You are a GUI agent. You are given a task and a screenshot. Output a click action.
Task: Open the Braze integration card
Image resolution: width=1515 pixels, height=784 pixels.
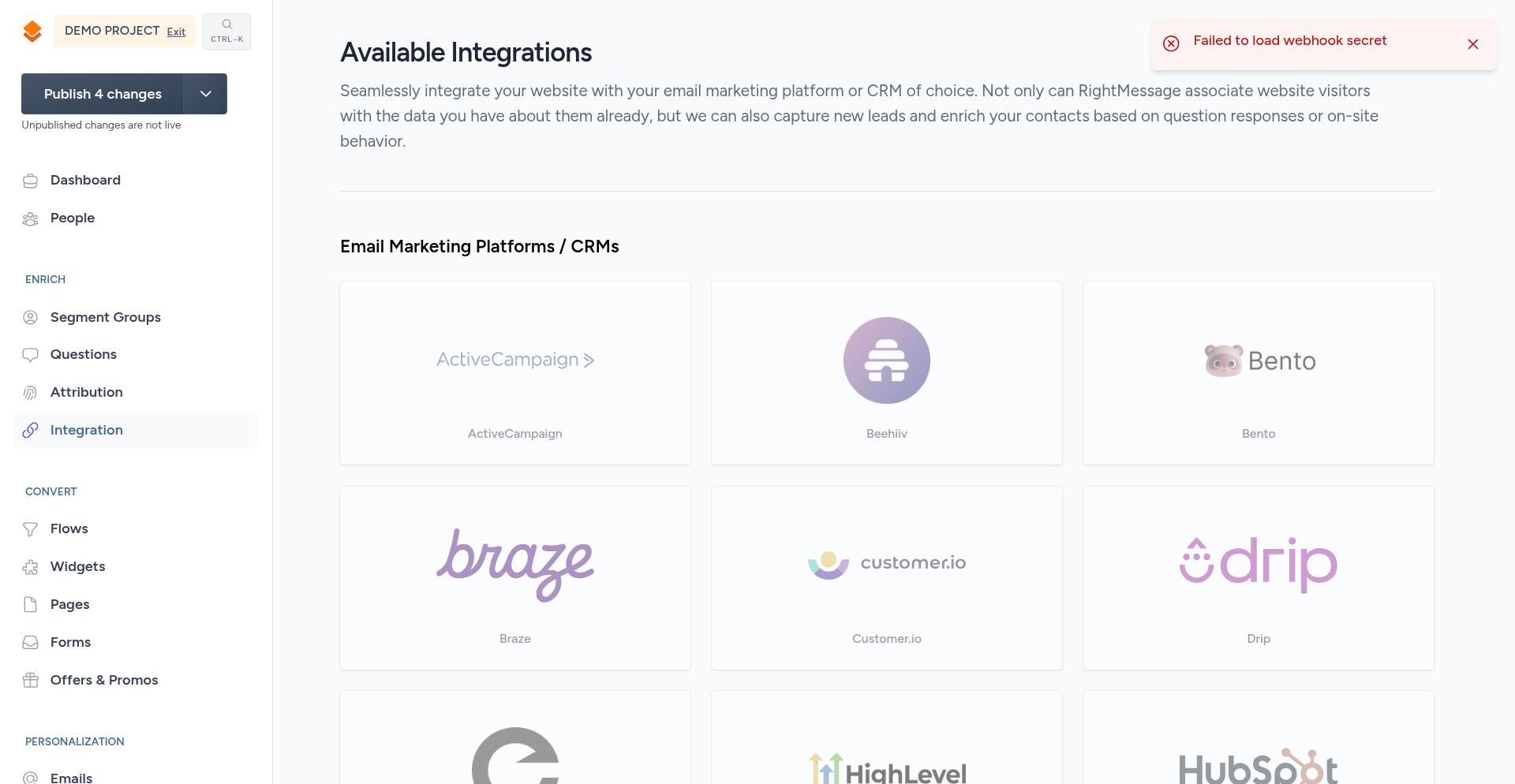pyautogui.click(x=515, y=578)
